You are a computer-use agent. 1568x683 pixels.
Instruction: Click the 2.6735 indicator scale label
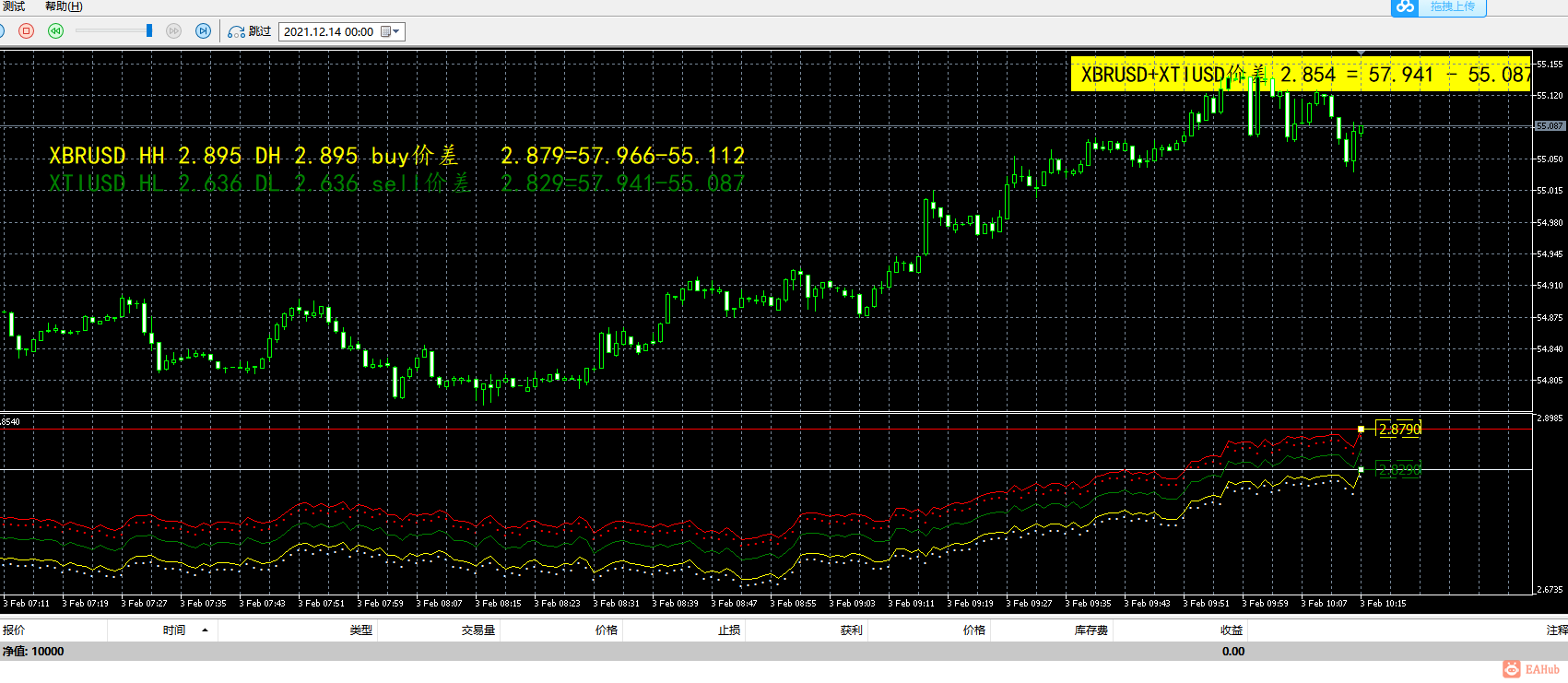1550,589
